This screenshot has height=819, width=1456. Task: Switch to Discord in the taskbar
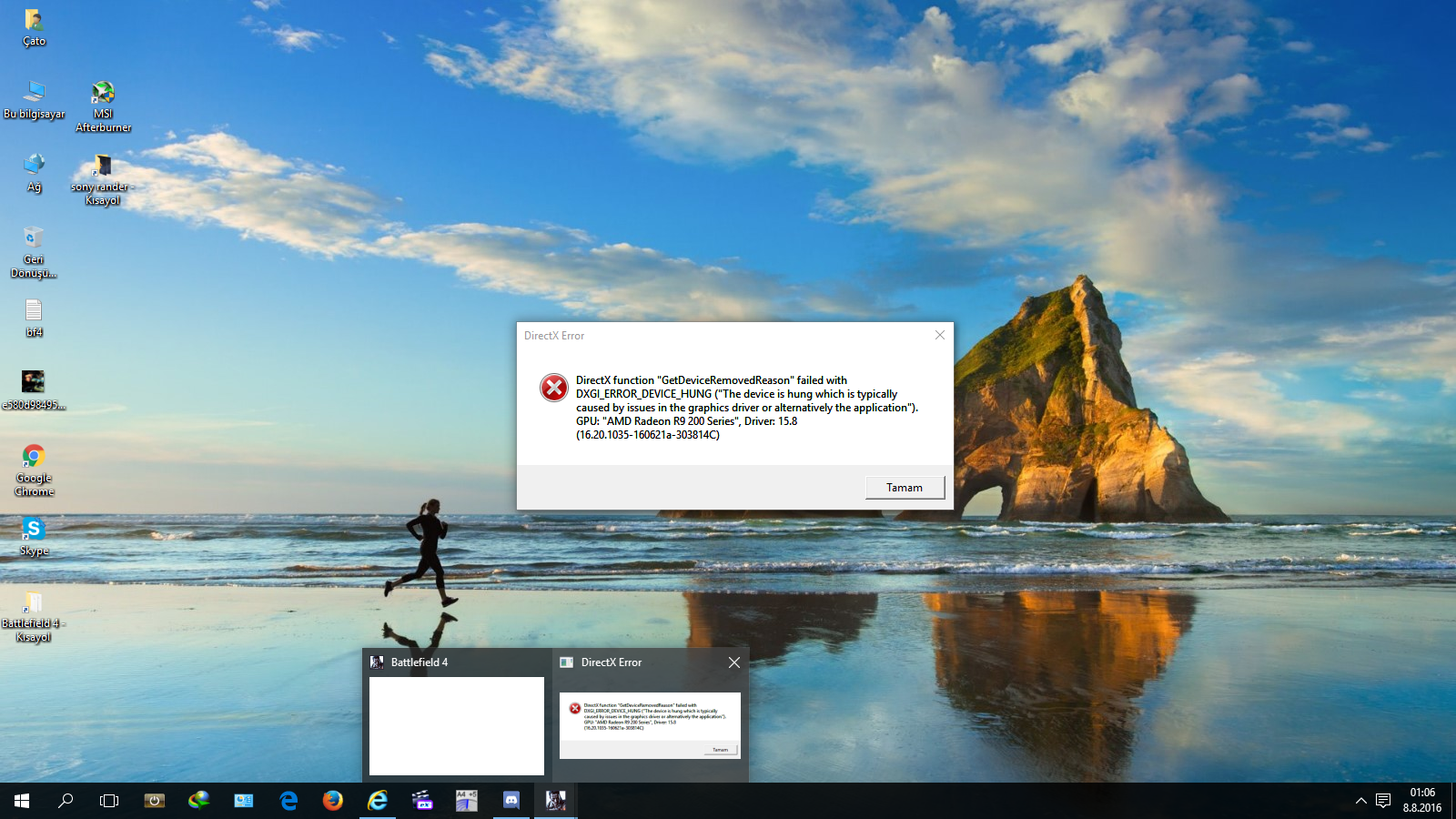pos(511,801)
